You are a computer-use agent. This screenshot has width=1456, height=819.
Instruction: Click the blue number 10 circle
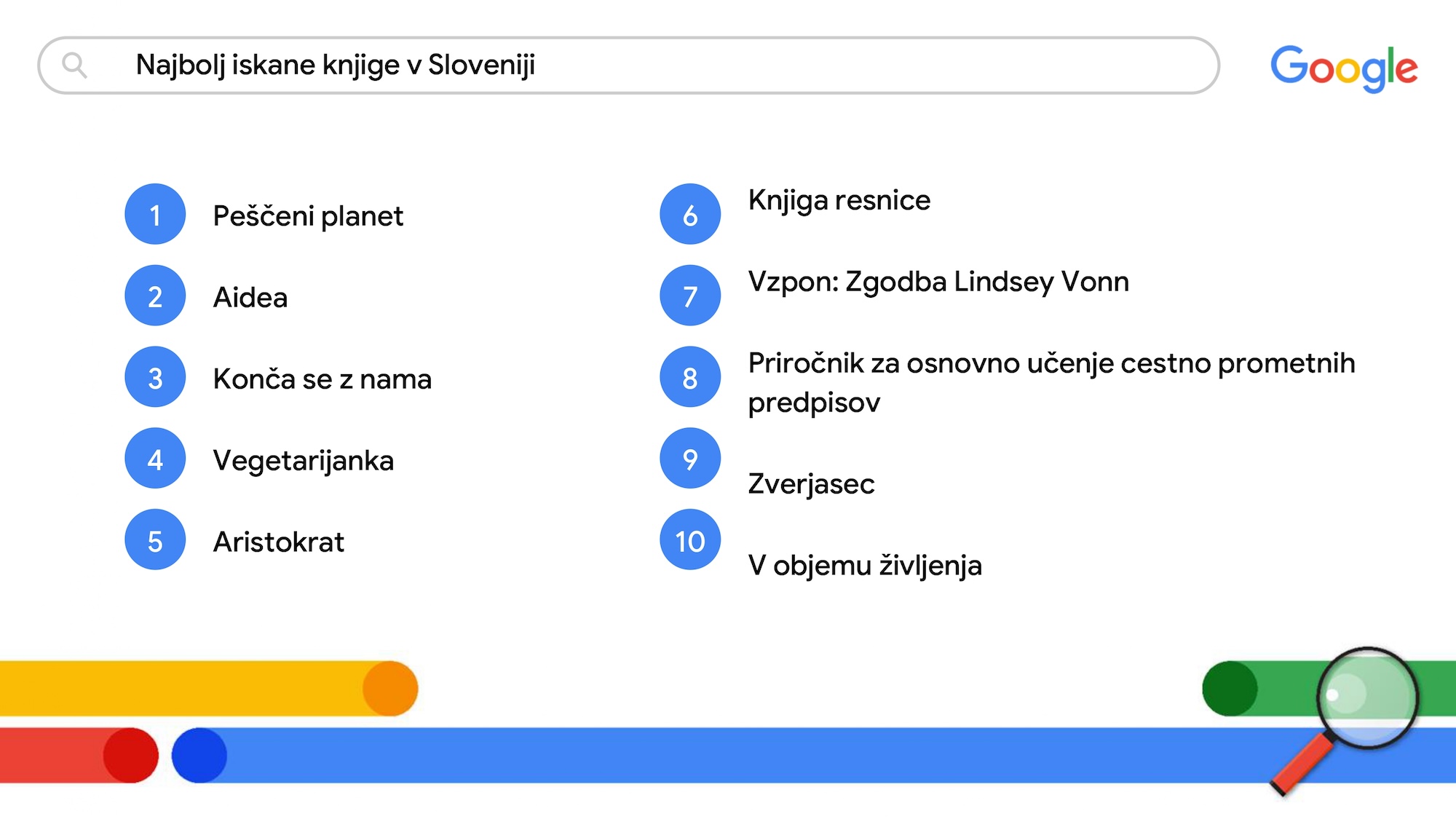[689, 539]
